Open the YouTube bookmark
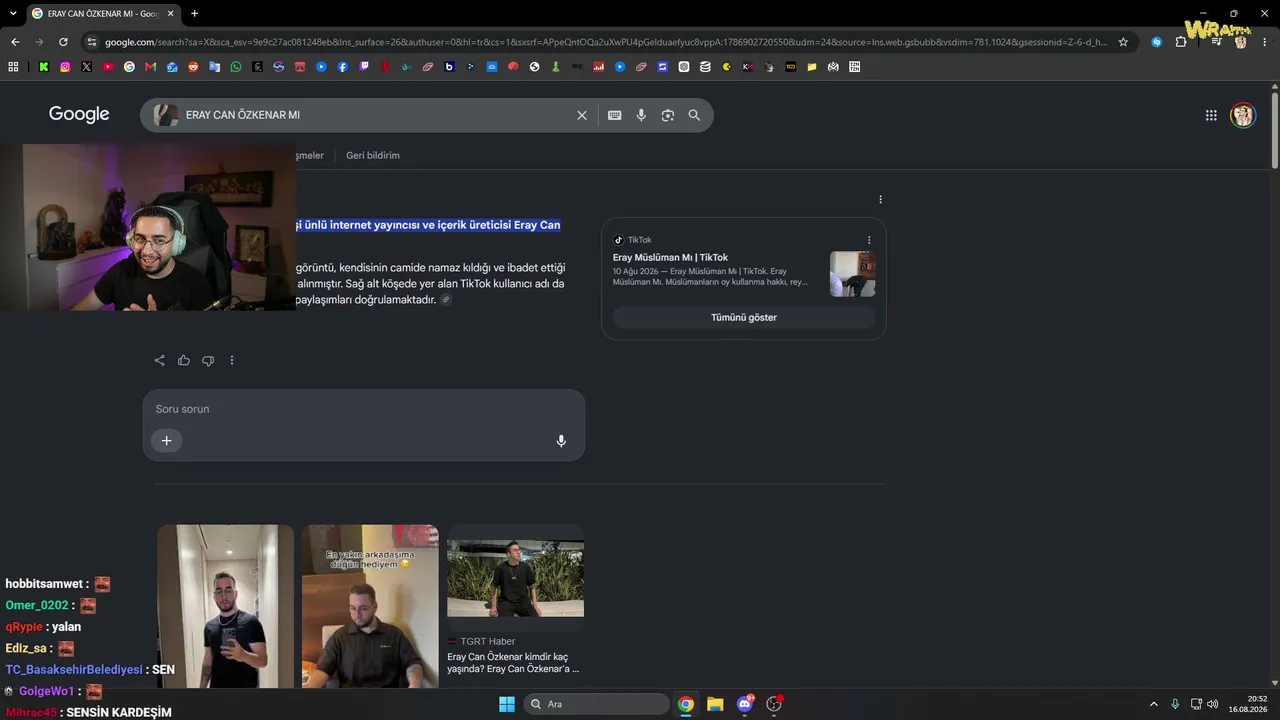The width and height of the screenshot is (1280, 720). [x=108, y=67]
